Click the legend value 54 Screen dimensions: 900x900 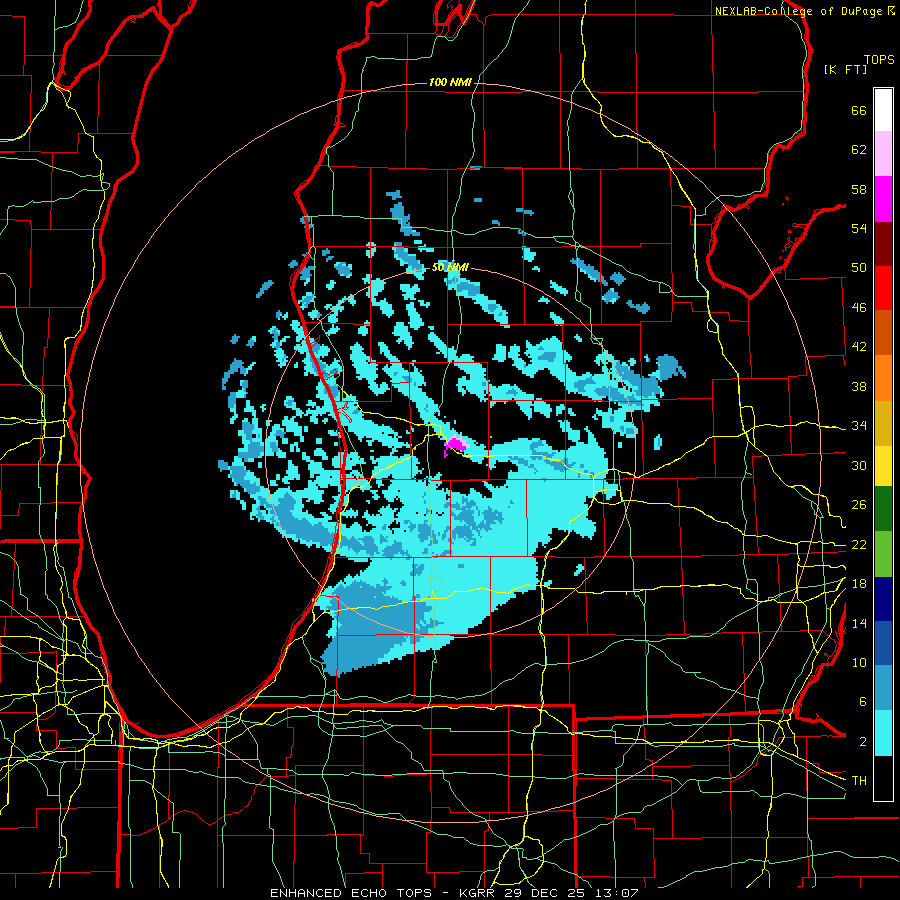(x=859, y=228)
